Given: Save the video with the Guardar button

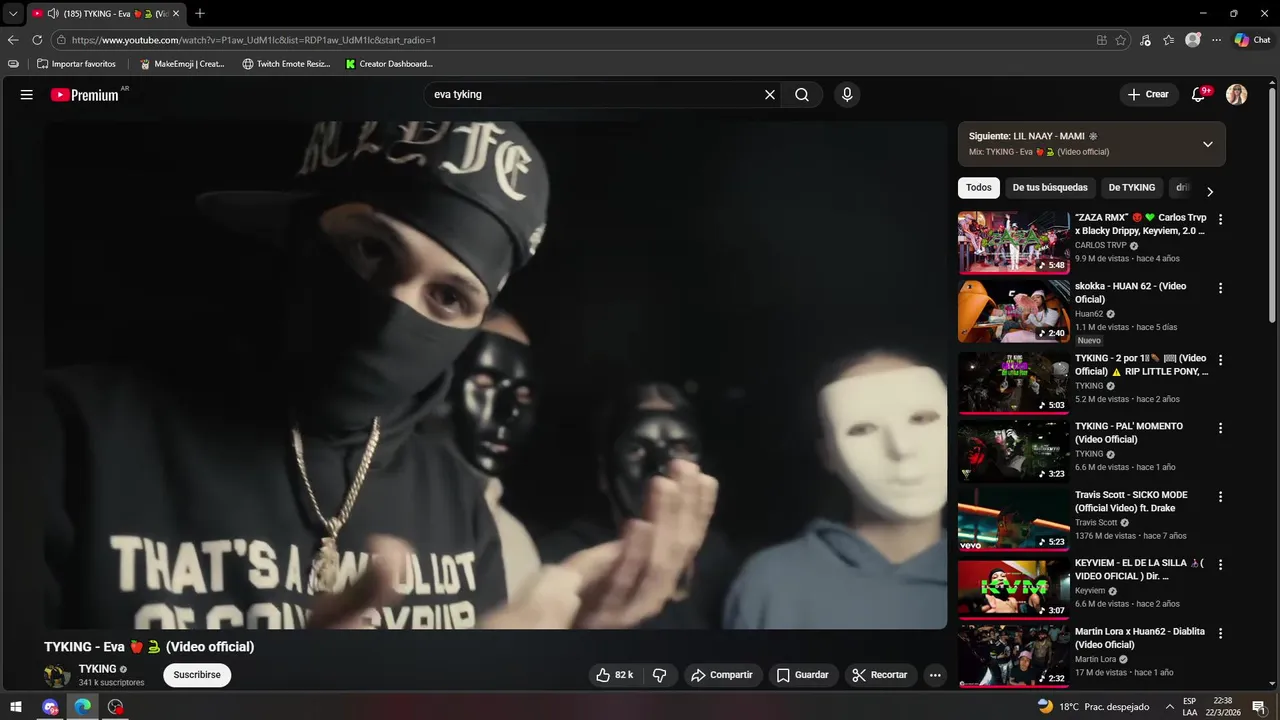Looking at the screenshot, I should [803, 675].
